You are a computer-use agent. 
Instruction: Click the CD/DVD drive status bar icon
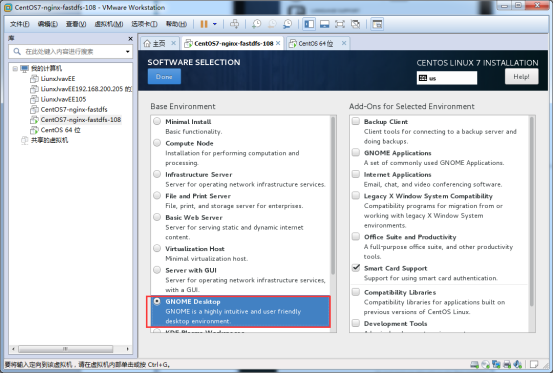tap(486, 365)
